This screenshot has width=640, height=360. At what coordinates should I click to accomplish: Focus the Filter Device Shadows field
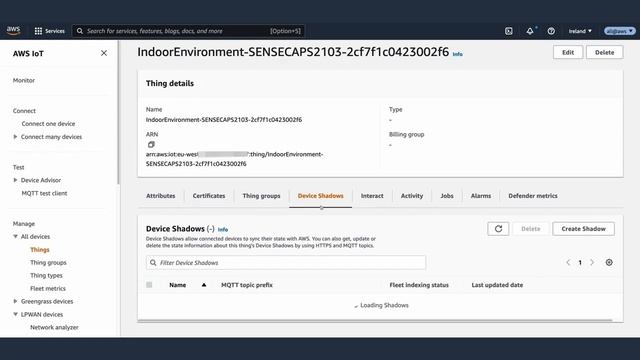click(x=286, y=262)
